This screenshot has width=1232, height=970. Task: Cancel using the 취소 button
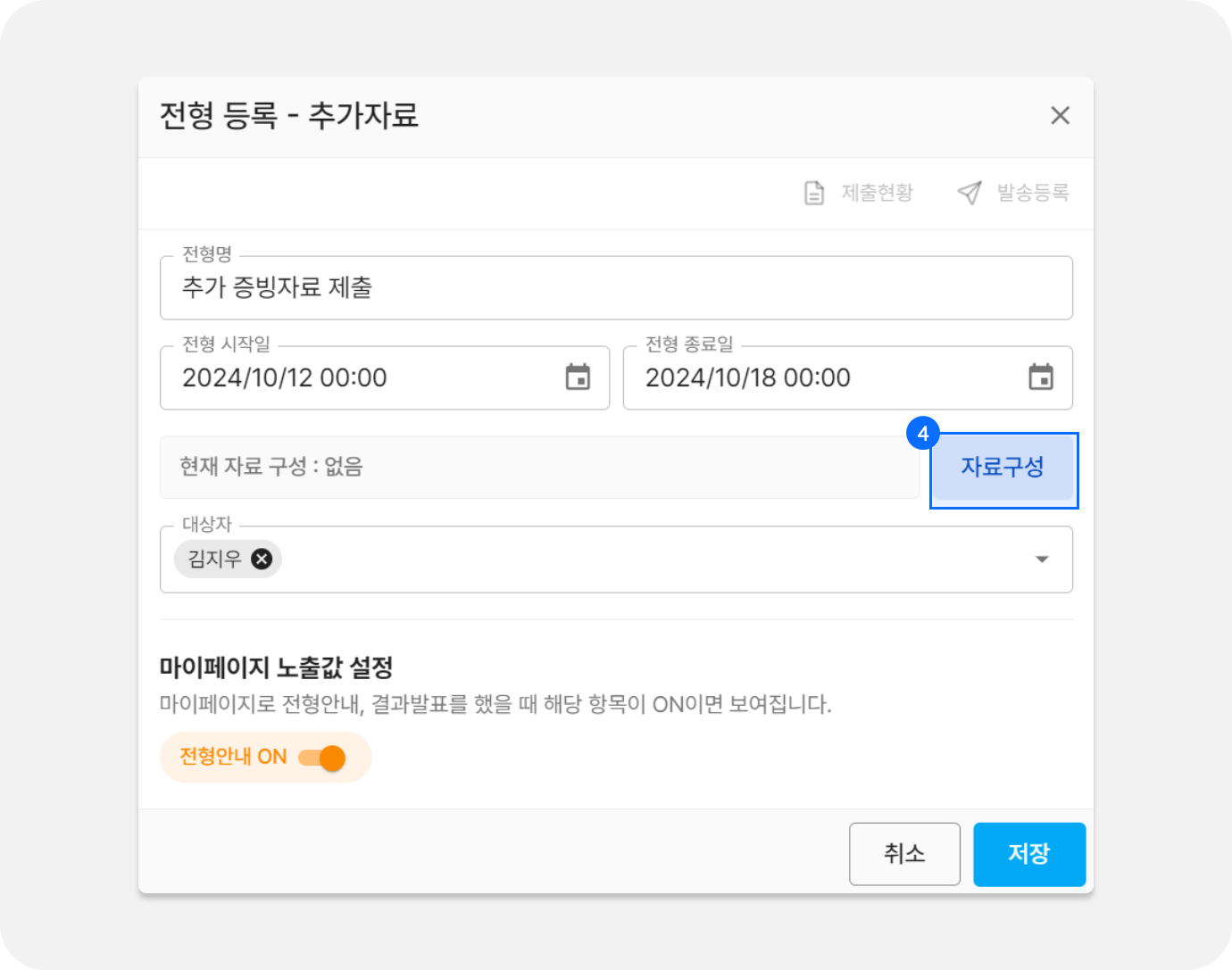click(x=904, y=854)
